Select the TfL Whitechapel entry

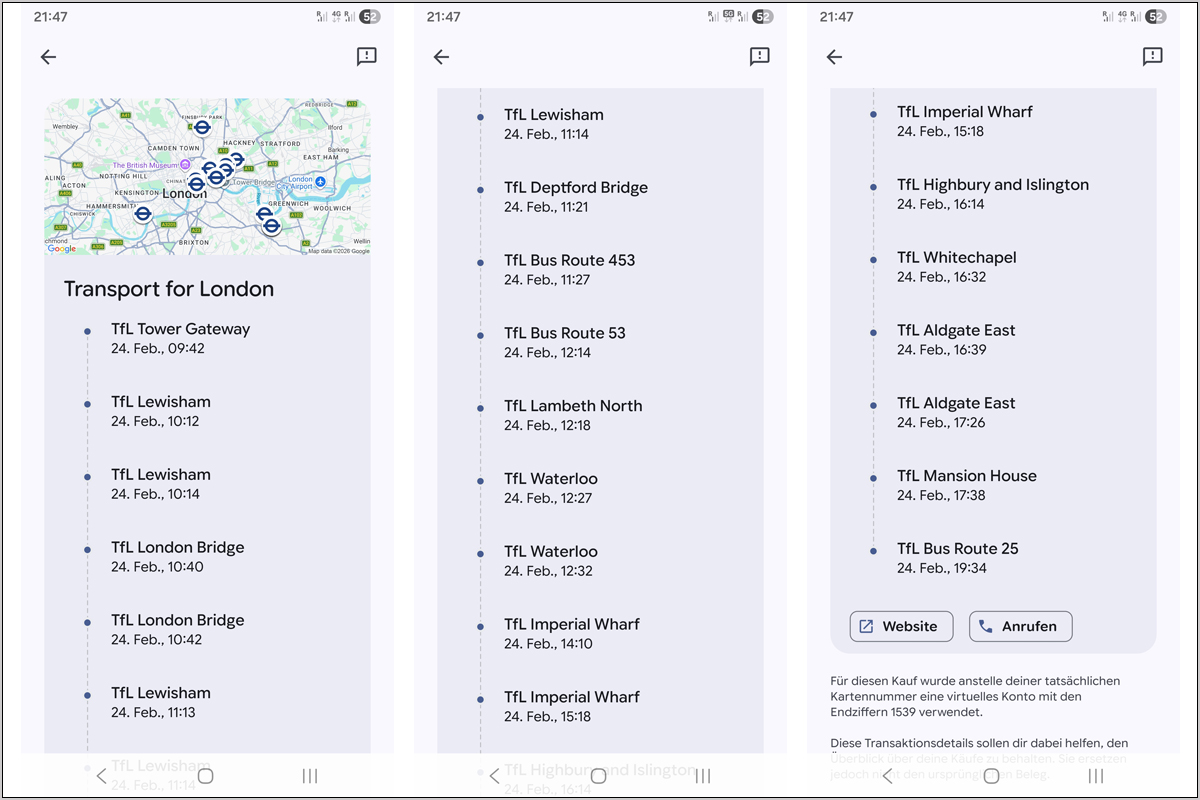click(x=956, y=266)
